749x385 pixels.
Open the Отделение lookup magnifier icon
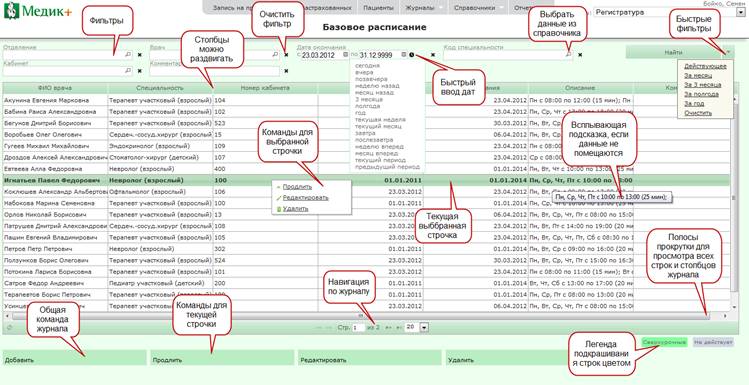point(128,55)
